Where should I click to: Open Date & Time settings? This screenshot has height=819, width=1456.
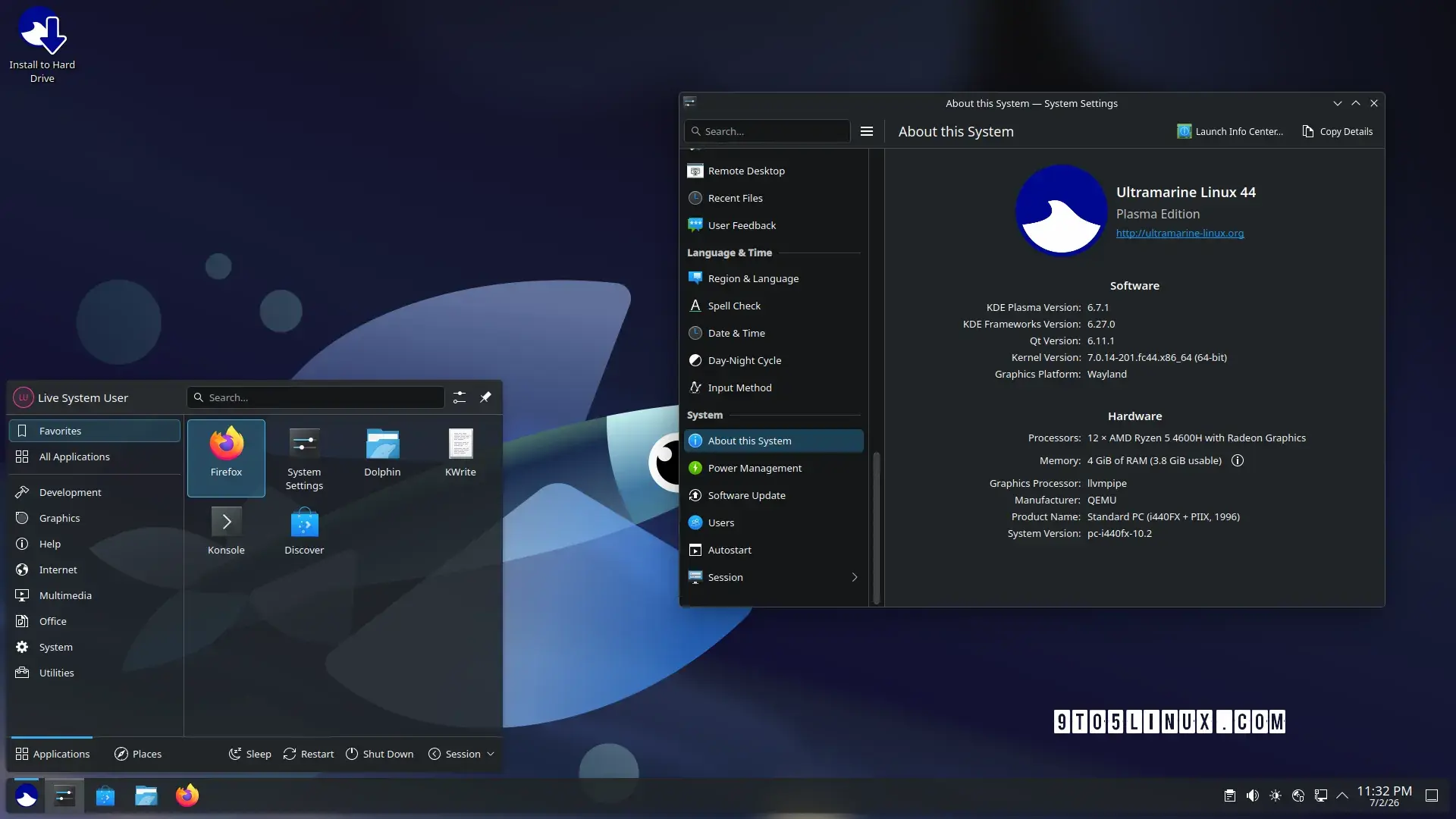pyautogui.click(x=773, y=333)
